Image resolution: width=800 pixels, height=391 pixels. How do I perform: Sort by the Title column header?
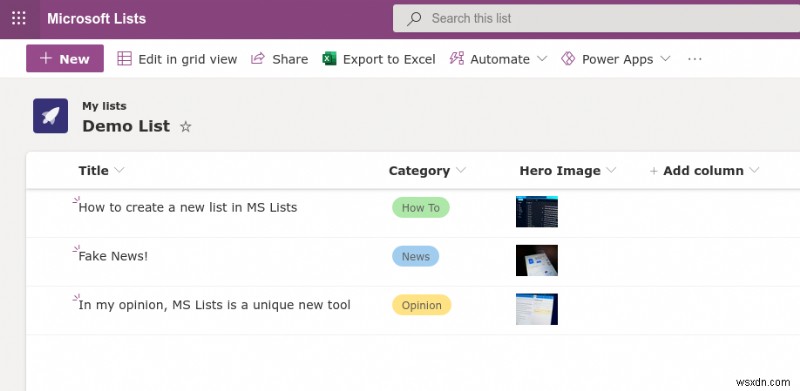coord(93,170)
